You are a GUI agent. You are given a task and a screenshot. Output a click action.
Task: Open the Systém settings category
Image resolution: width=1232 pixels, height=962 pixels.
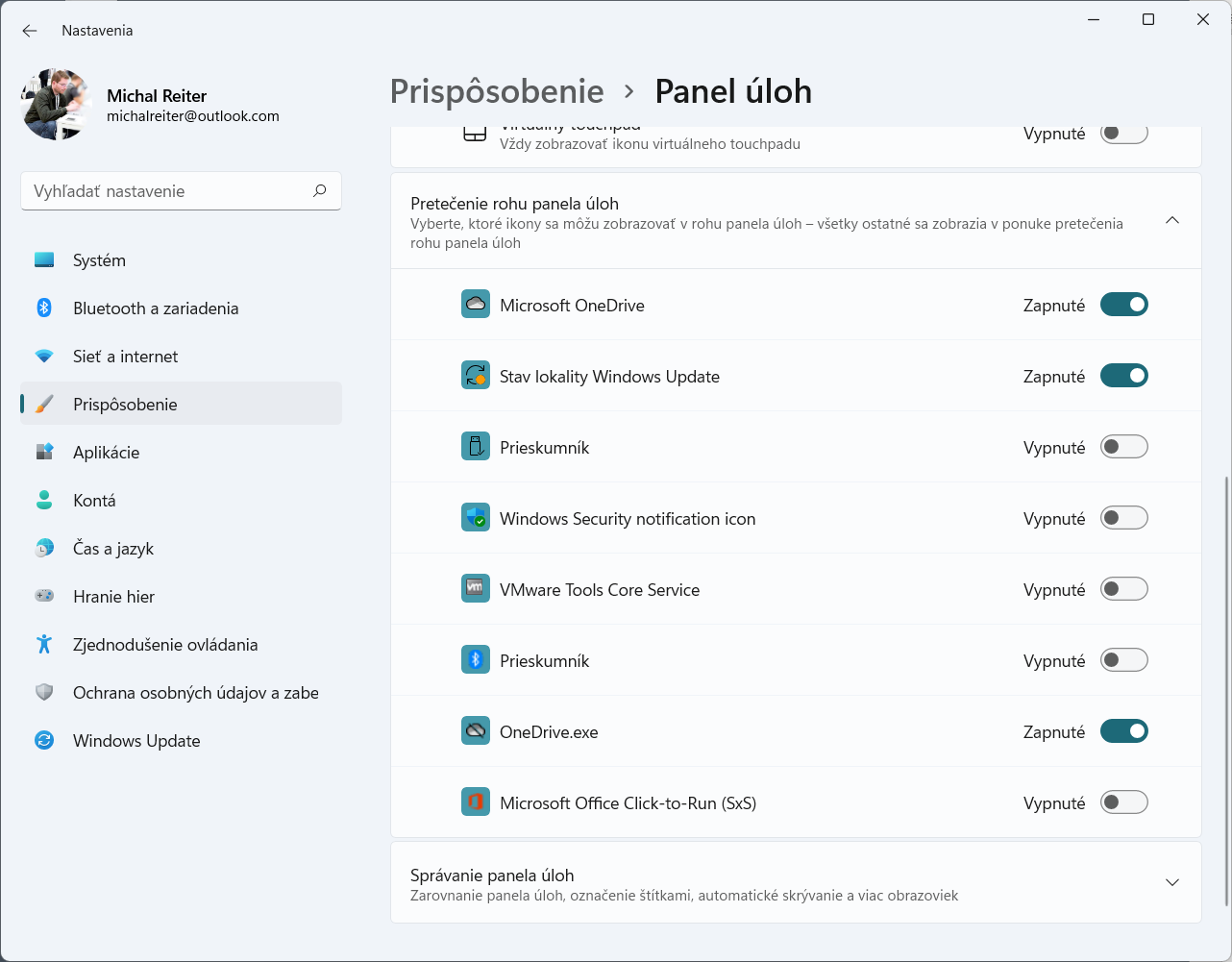pyautogui.click(x=99, y=260)
